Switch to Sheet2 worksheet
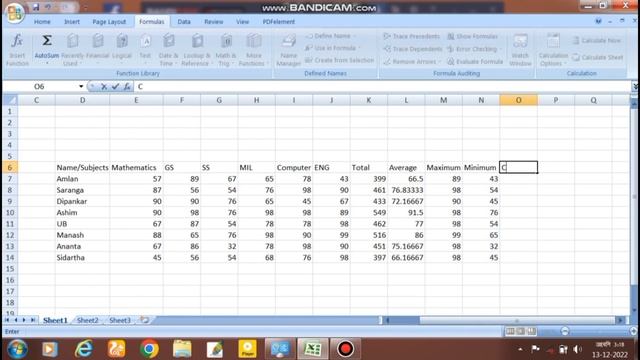The width and height of the screenshot is (640, 360). (x=88, y=320)
